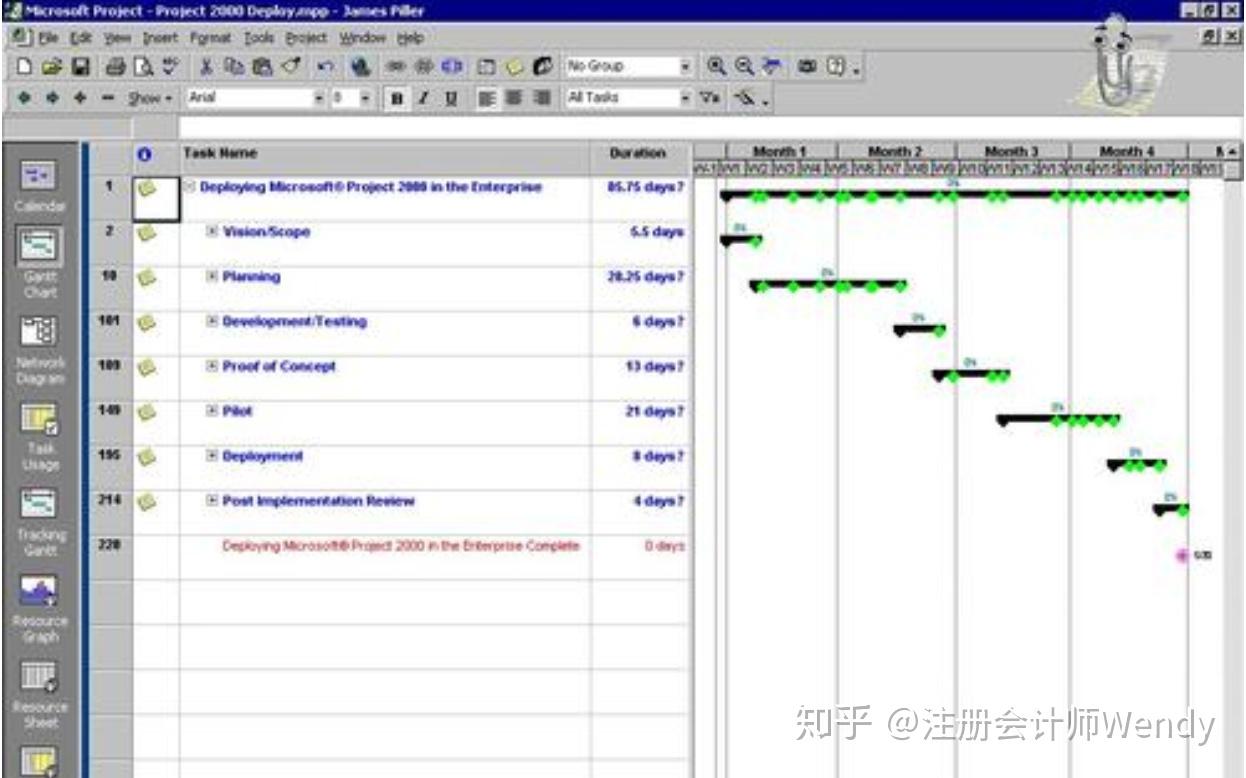Viewport: 1246px width, 778px height.
Task: Open the No Group dropdown
Action: (686, 66)
